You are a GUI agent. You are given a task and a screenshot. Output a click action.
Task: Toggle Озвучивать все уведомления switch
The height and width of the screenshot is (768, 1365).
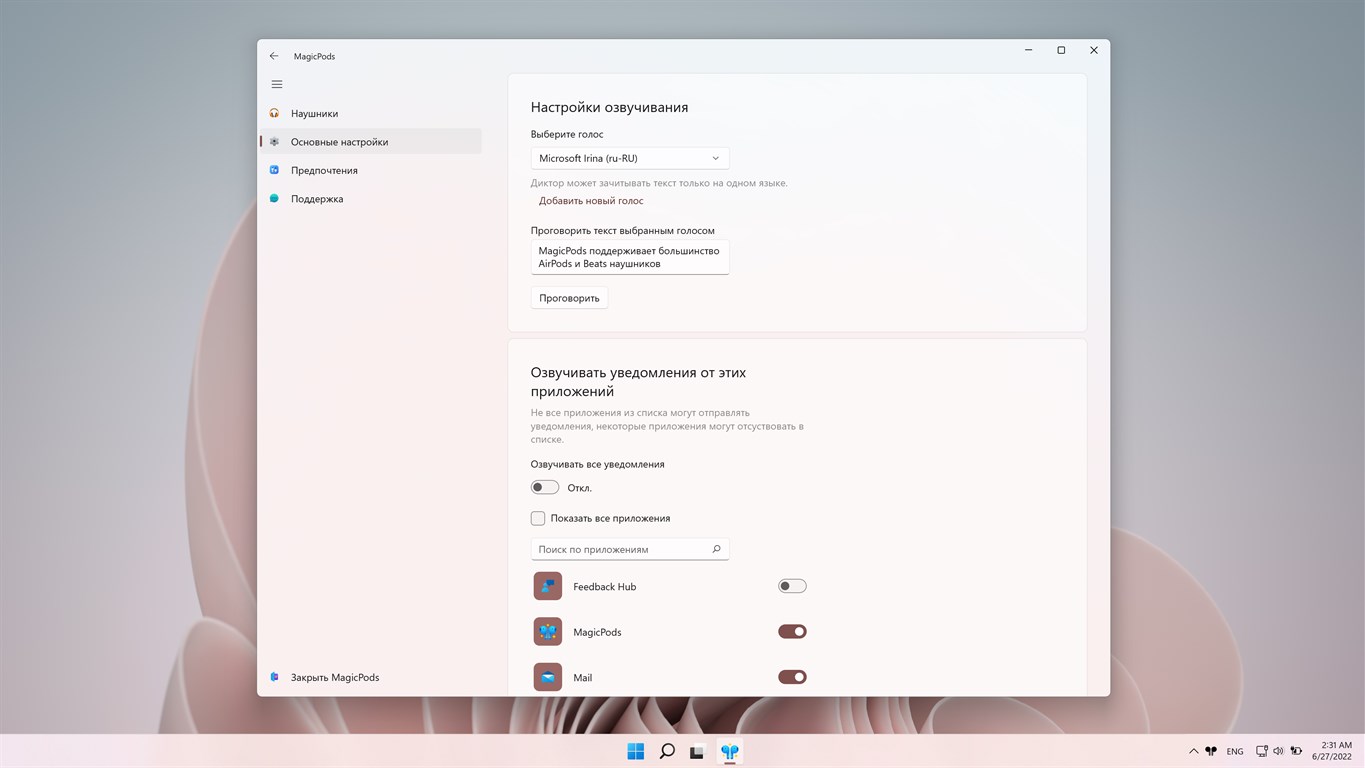click(545, 488)
